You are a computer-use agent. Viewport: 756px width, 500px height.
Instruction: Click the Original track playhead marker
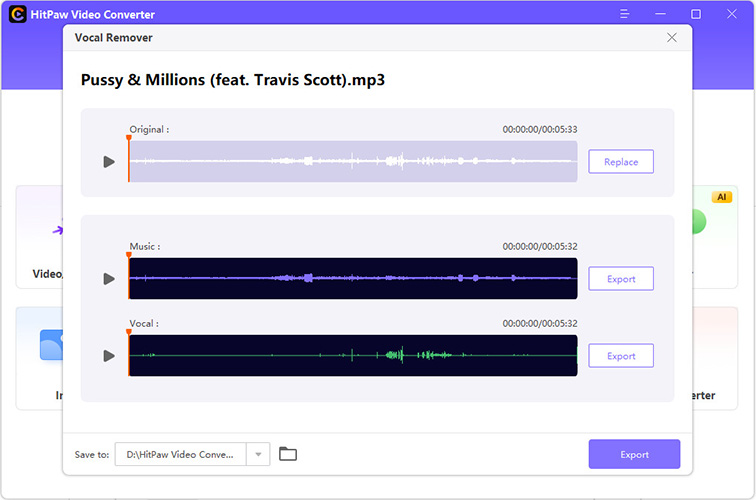pos(129,138)
